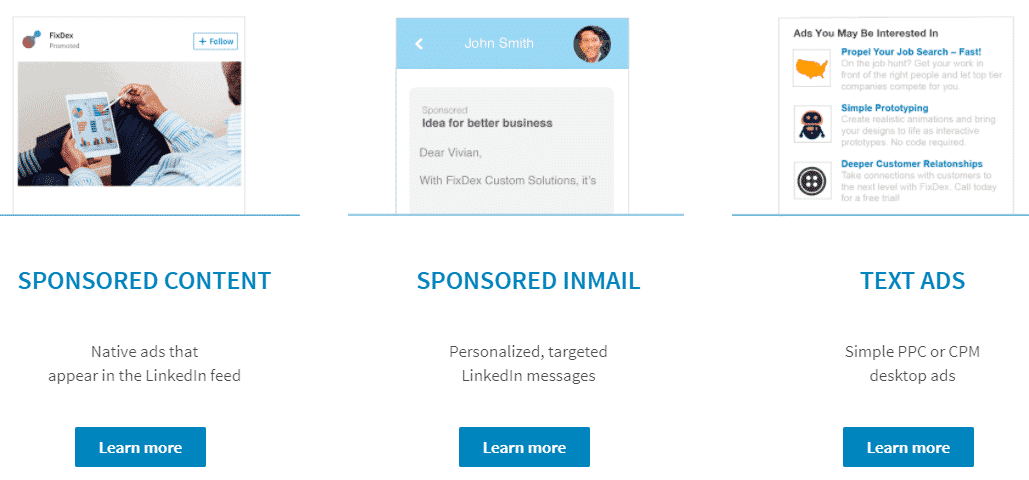Open the tablet charts promoted image

tap(130, 123)
